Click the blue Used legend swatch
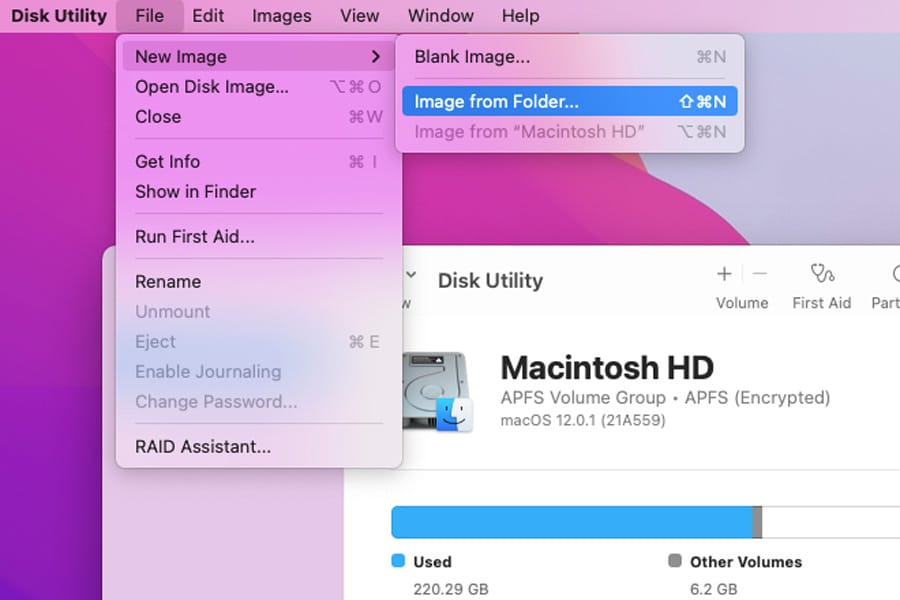The width and height of the screenshot is (900, 600). point(398,560)
